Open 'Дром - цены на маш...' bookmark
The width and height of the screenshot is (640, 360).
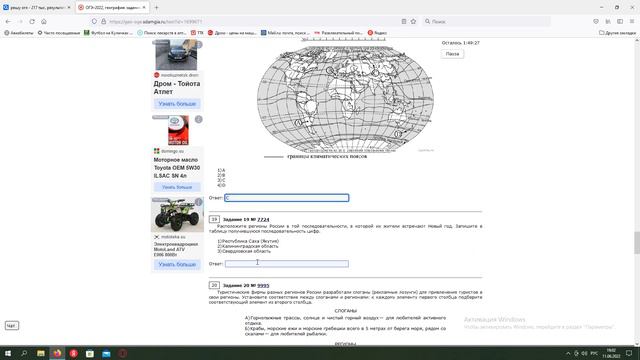(232, 33)
